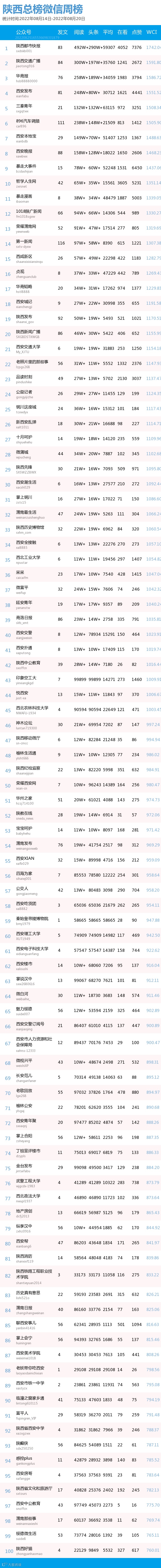
Task: Select rank 1 account 陕西都市快报
Action: coord(28,46)
